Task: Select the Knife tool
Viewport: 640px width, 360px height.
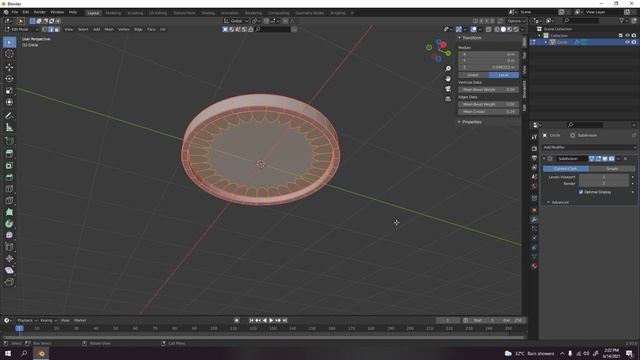Action: pyautogui.click(x=9, y=200)
